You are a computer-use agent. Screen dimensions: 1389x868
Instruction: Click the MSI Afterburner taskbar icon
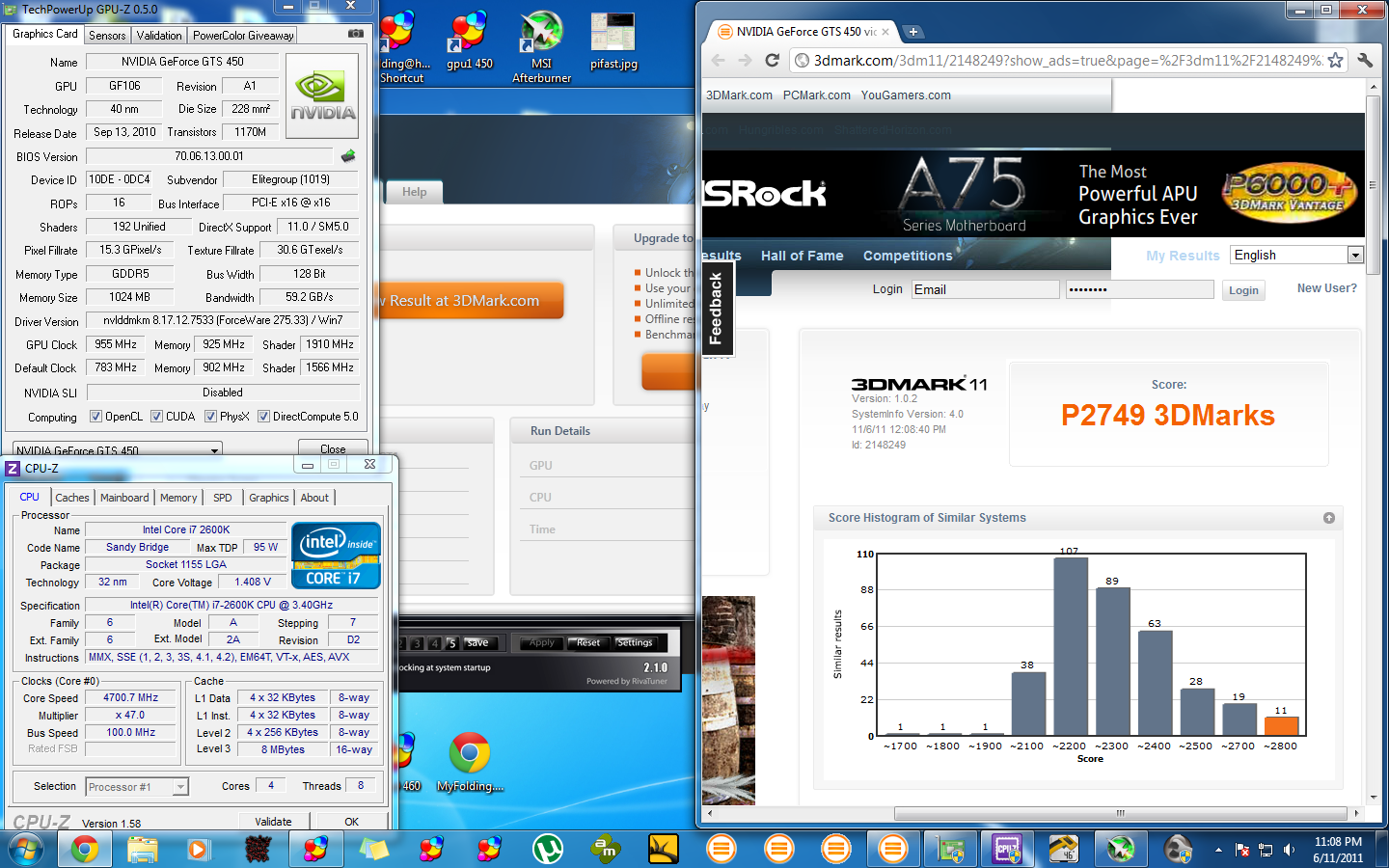click(1121, 850)
